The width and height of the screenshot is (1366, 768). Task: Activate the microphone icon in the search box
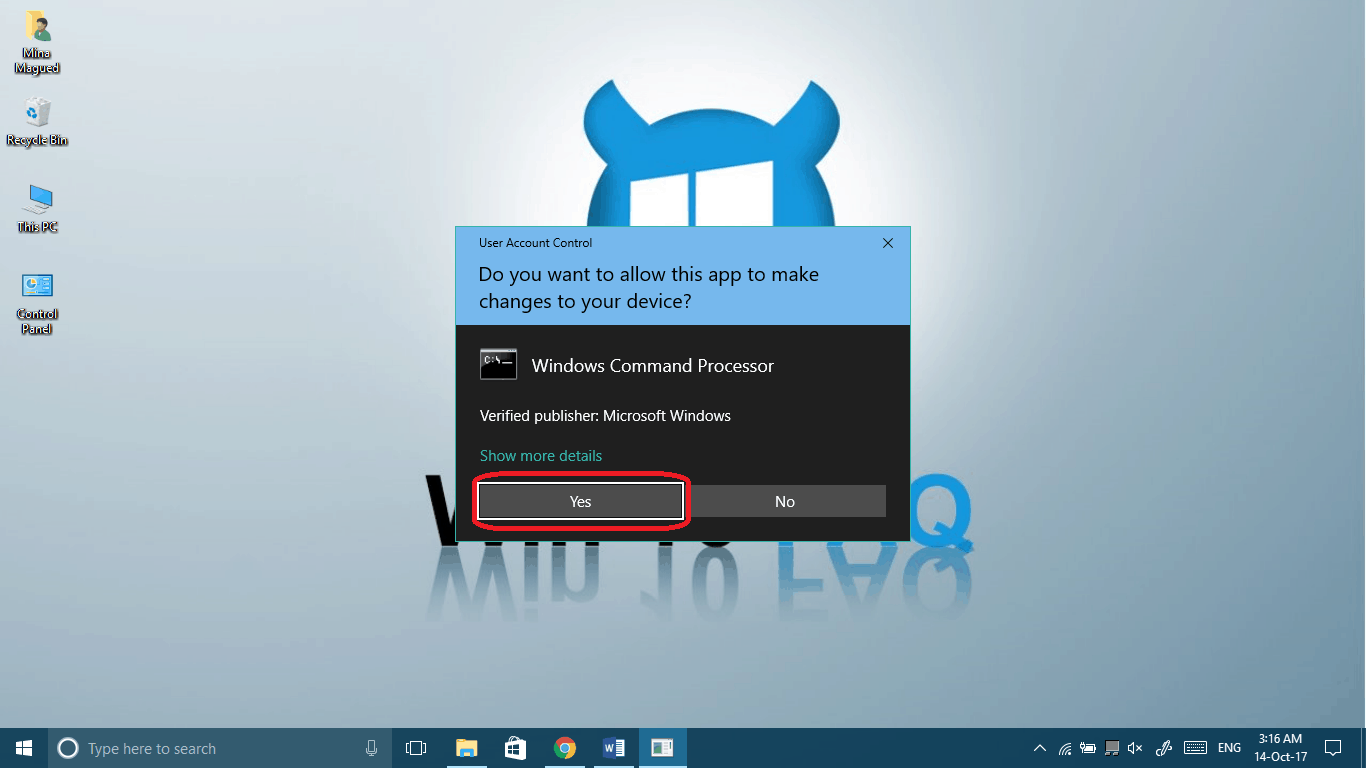click(372, 748)
